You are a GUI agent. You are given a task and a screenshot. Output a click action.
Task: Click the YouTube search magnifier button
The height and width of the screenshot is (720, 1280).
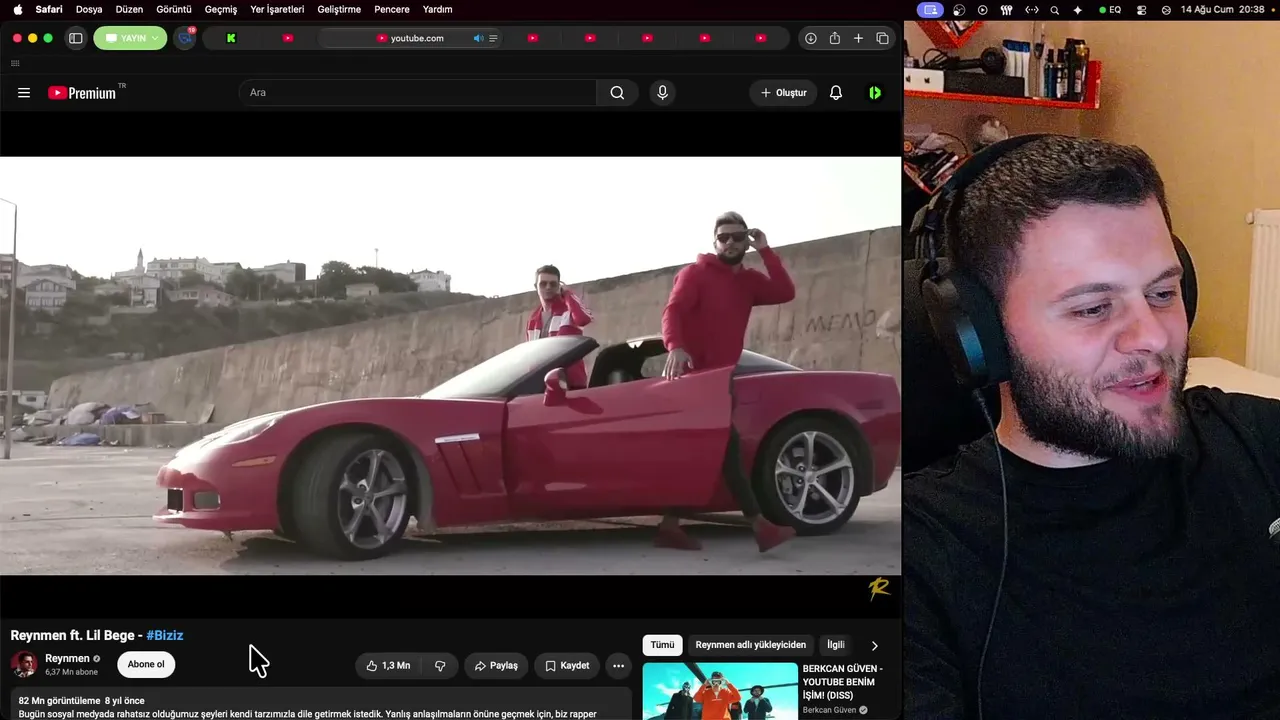coord(617,93)
